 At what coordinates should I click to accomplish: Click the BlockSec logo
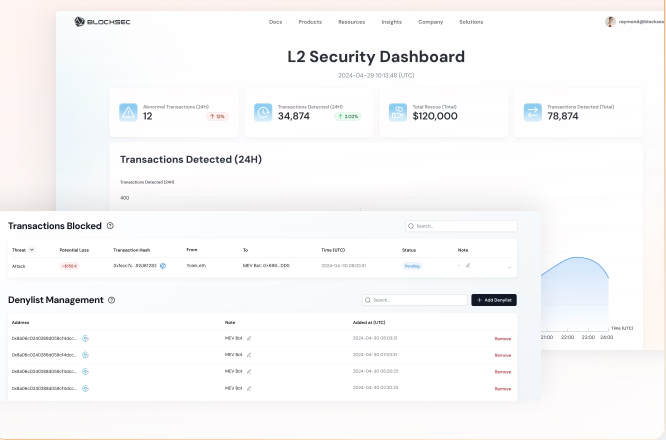102,22
